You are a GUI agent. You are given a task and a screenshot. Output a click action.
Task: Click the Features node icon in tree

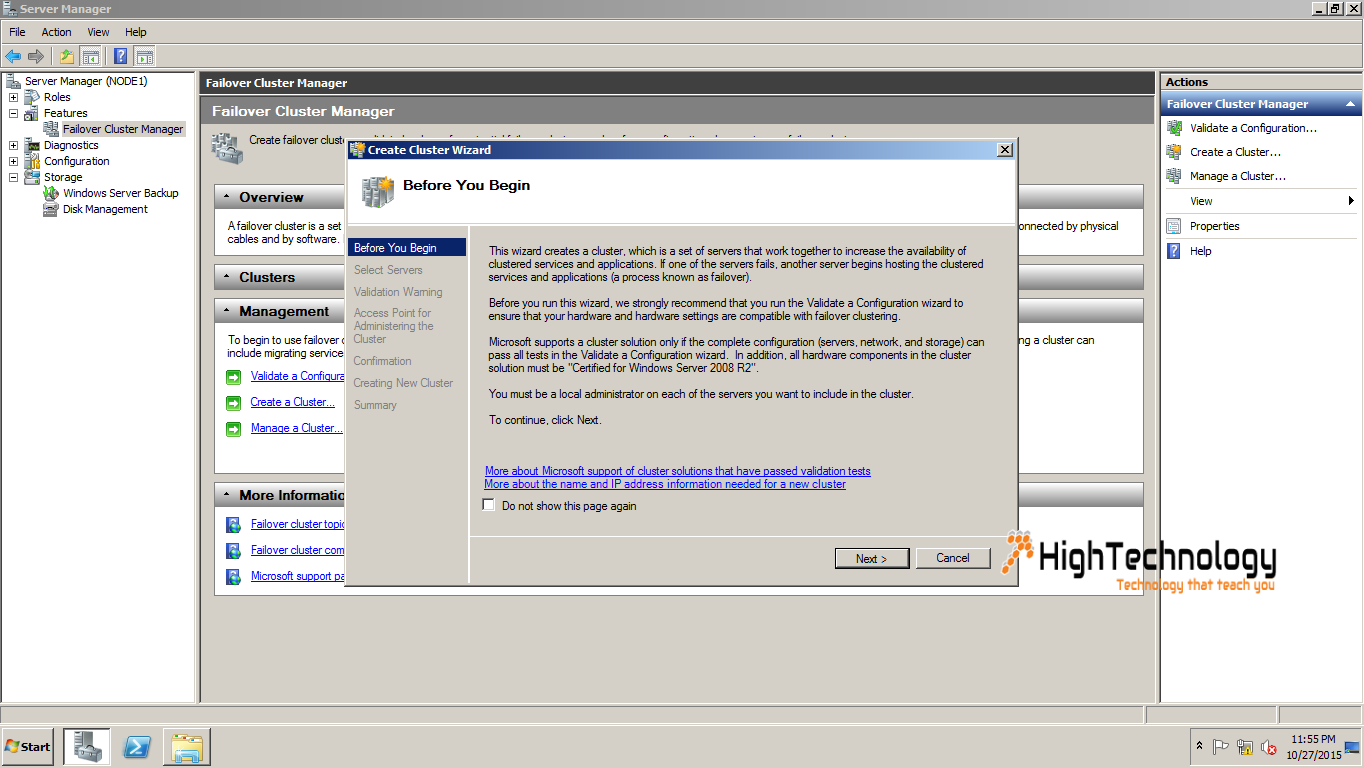(x=33, y=113)
